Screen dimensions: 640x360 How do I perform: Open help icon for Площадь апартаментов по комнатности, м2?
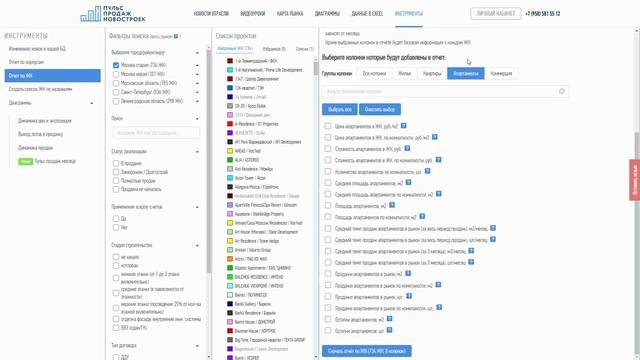coord(422,216)
